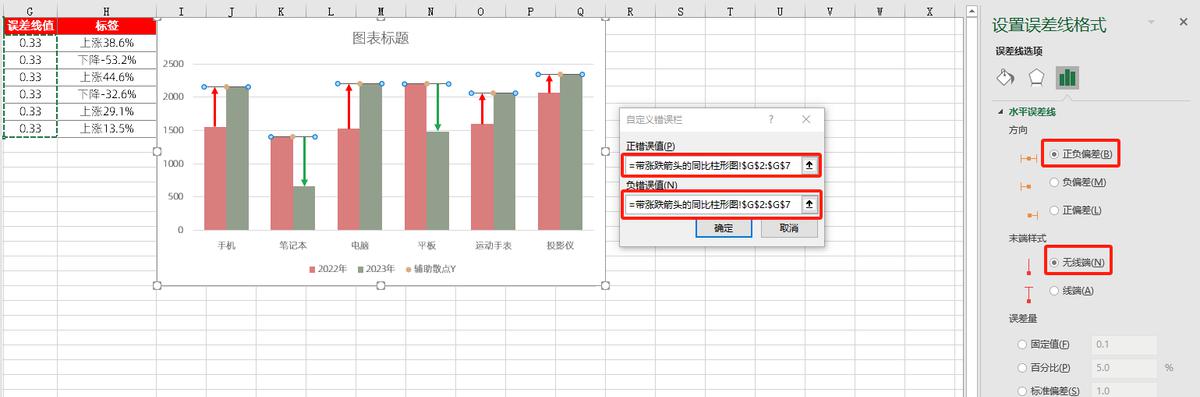The image size is (1200, 397).
Task: Select cell 上涨44.6%
Action: 107,77
